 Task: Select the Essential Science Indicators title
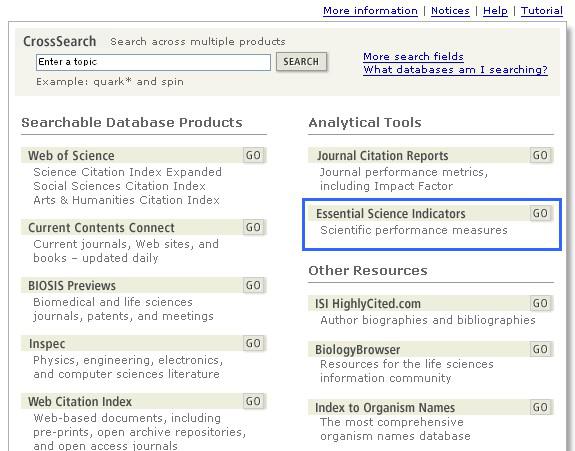pos(391,213)
